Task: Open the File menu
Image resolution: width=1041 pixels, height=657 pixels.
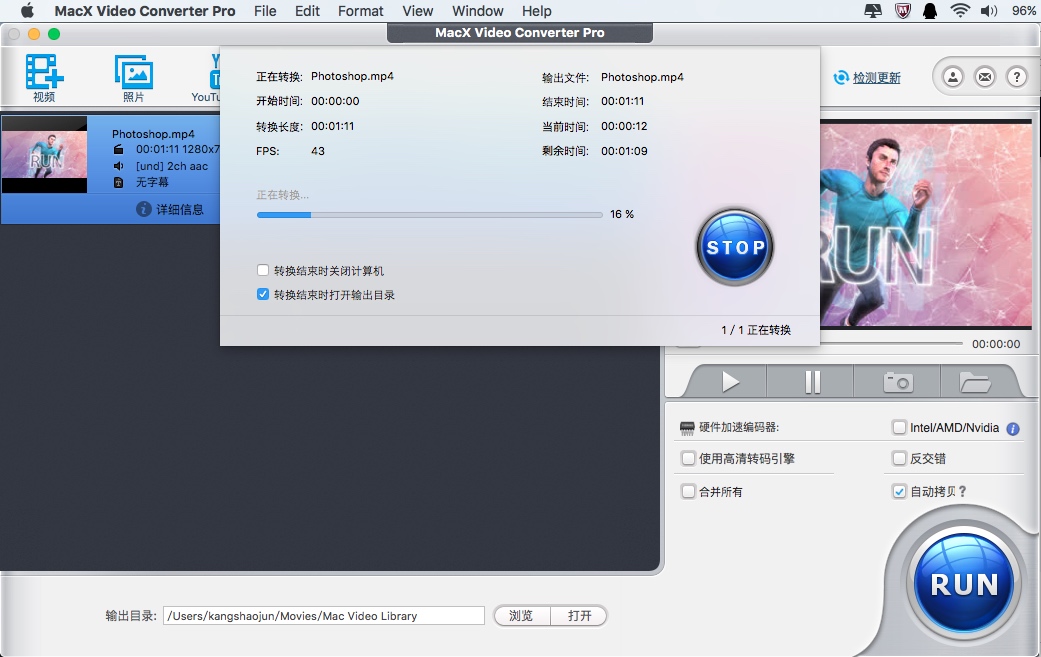Action: click(x=265, y=11)
